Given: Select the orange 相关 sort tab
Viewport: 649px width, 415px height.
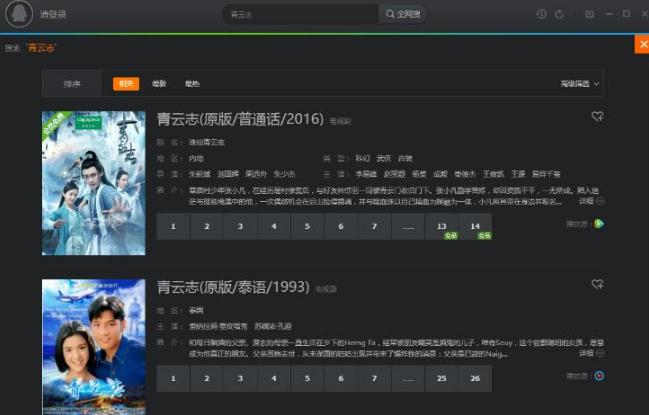Looking at the screenshot, I should click(x=126, y=84).
